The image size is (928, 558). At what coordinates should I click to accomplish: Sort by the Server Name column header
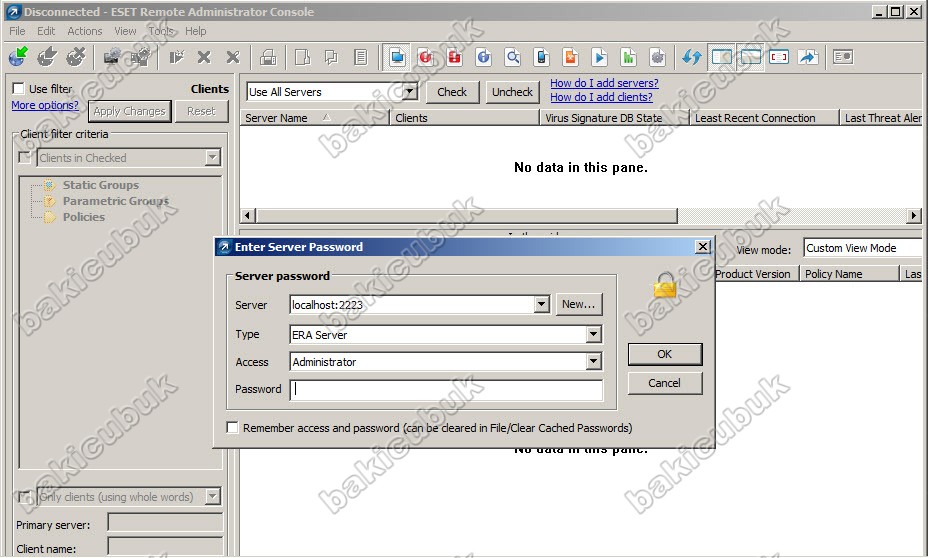[314, 118]
